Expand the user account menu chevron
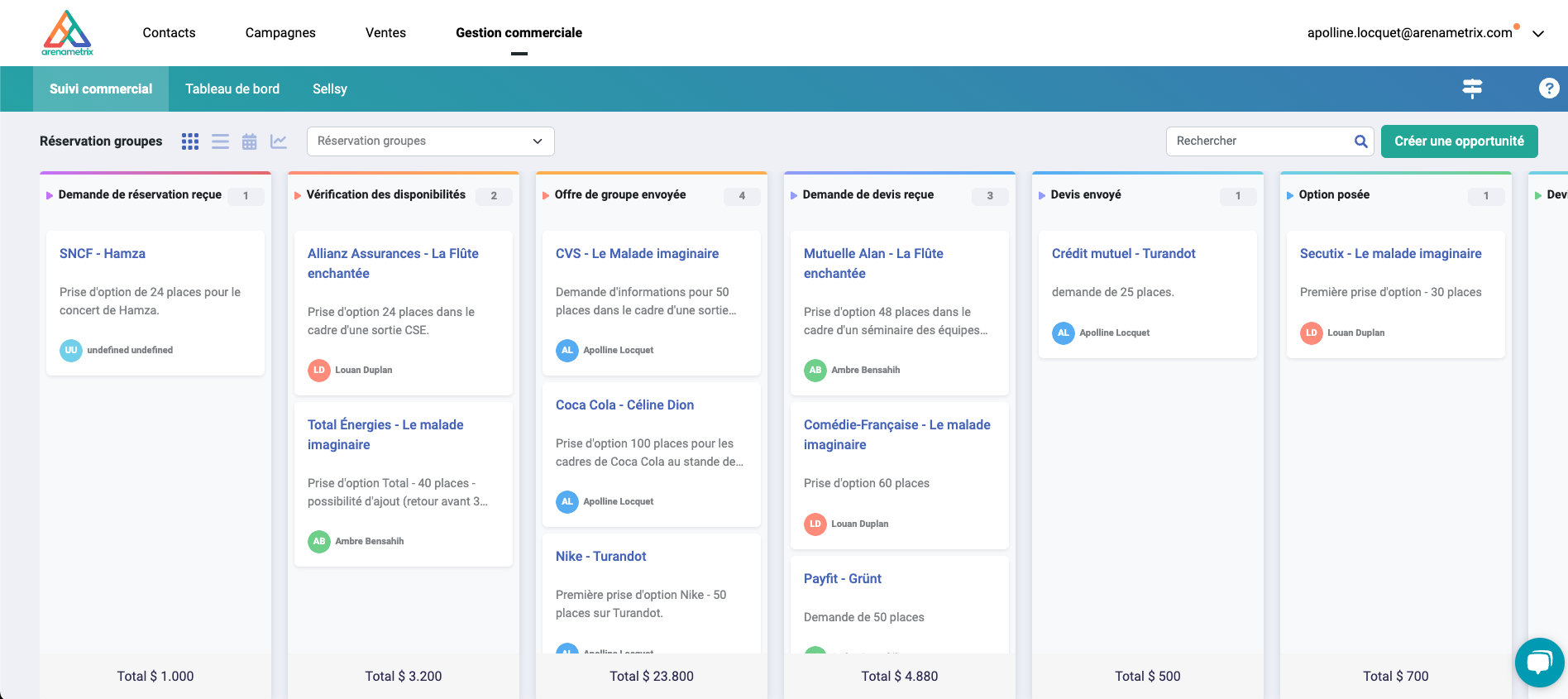The width and height of the screenshot is (1568, 699). (1538, 34)
